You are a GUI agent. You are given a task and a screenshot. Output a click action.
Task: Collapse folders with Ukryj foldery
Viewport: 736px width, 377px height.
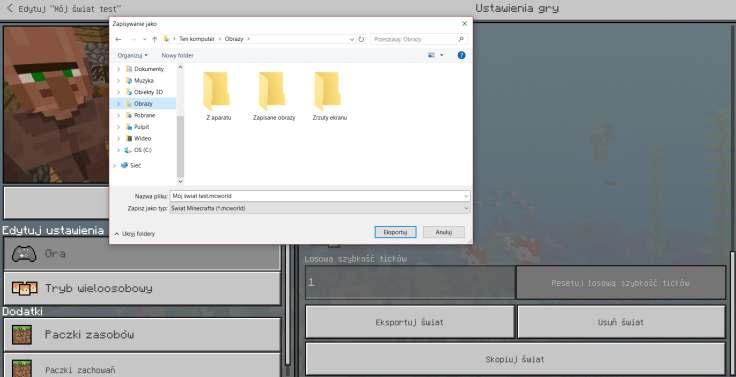click(135, 234)
